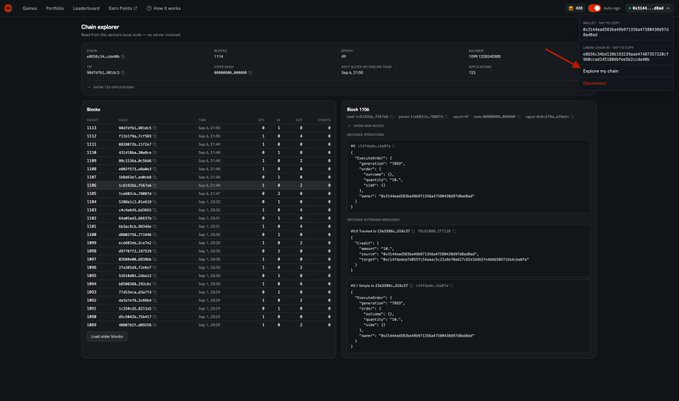This screenshot has height=401, width=679.
Task: Select block row 1089
Action: click(x=209, y=325)
